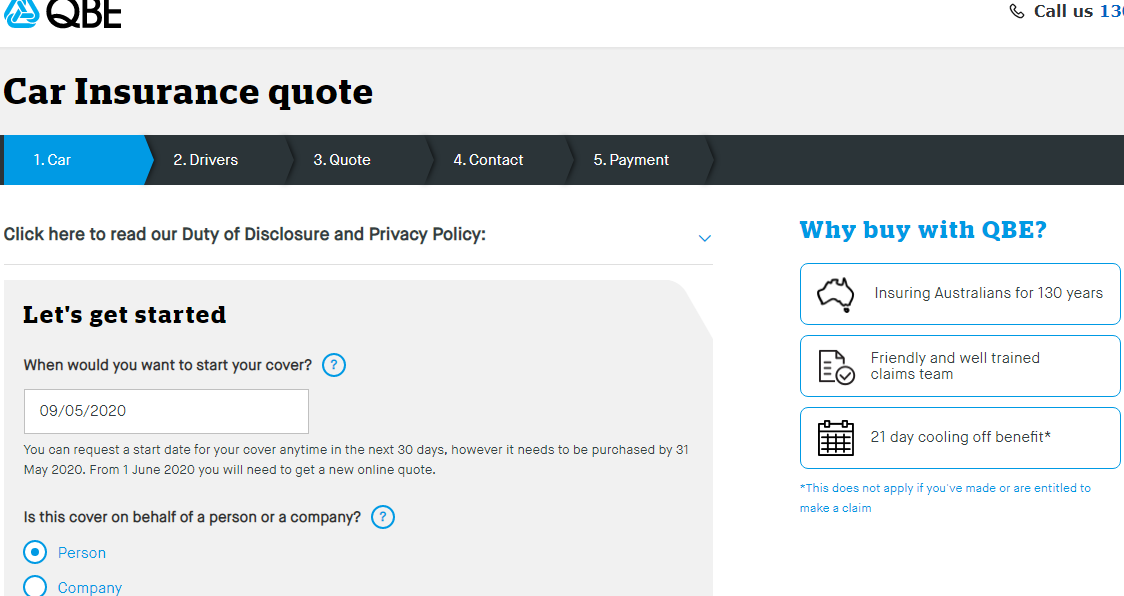Click the phone icon beside Call us
Viewport: 1124px width, 596px height.
1016,11
